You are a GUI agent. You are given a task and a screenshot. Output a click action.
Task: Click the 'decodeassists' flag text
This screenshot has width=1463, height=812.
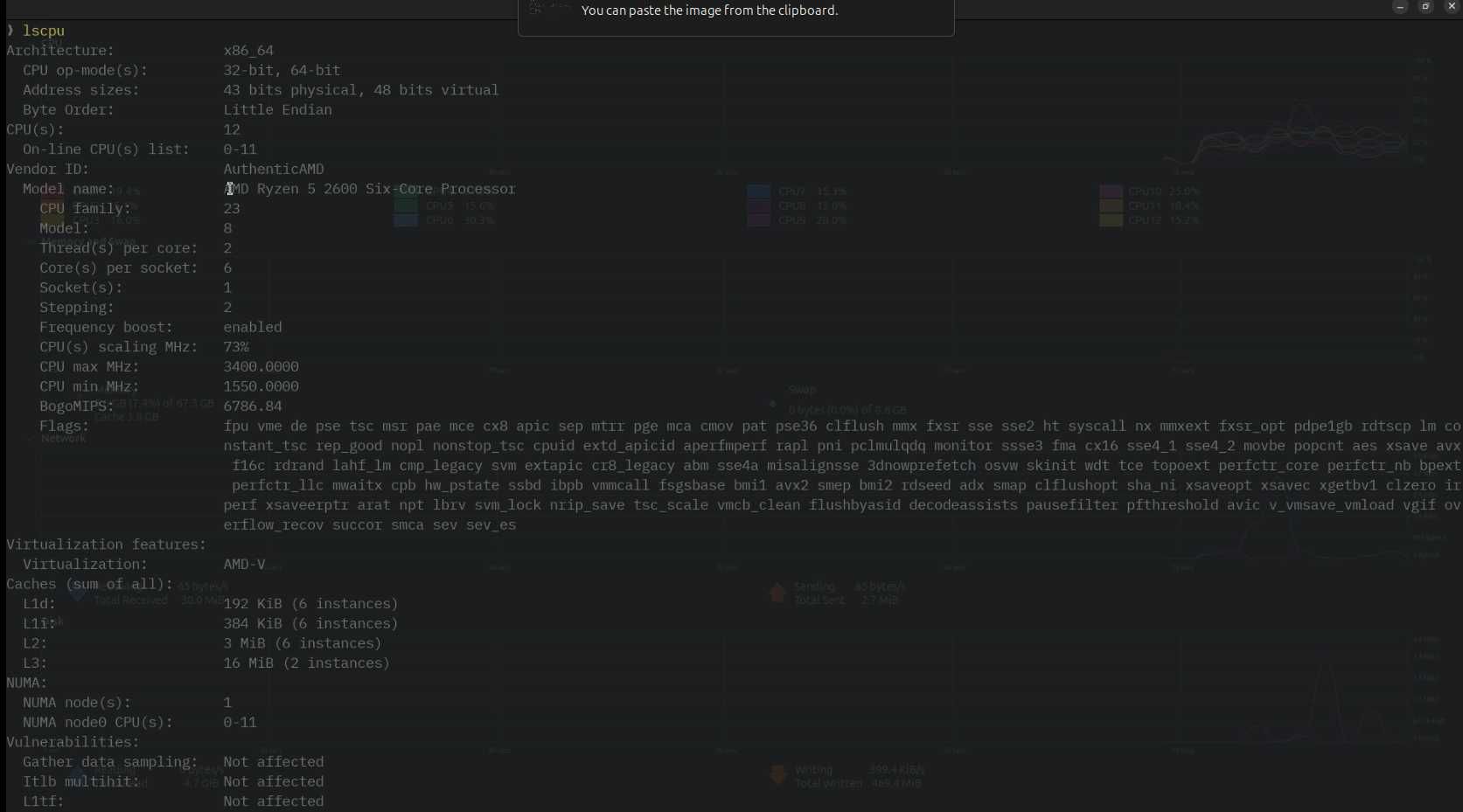tap(963, 505)
